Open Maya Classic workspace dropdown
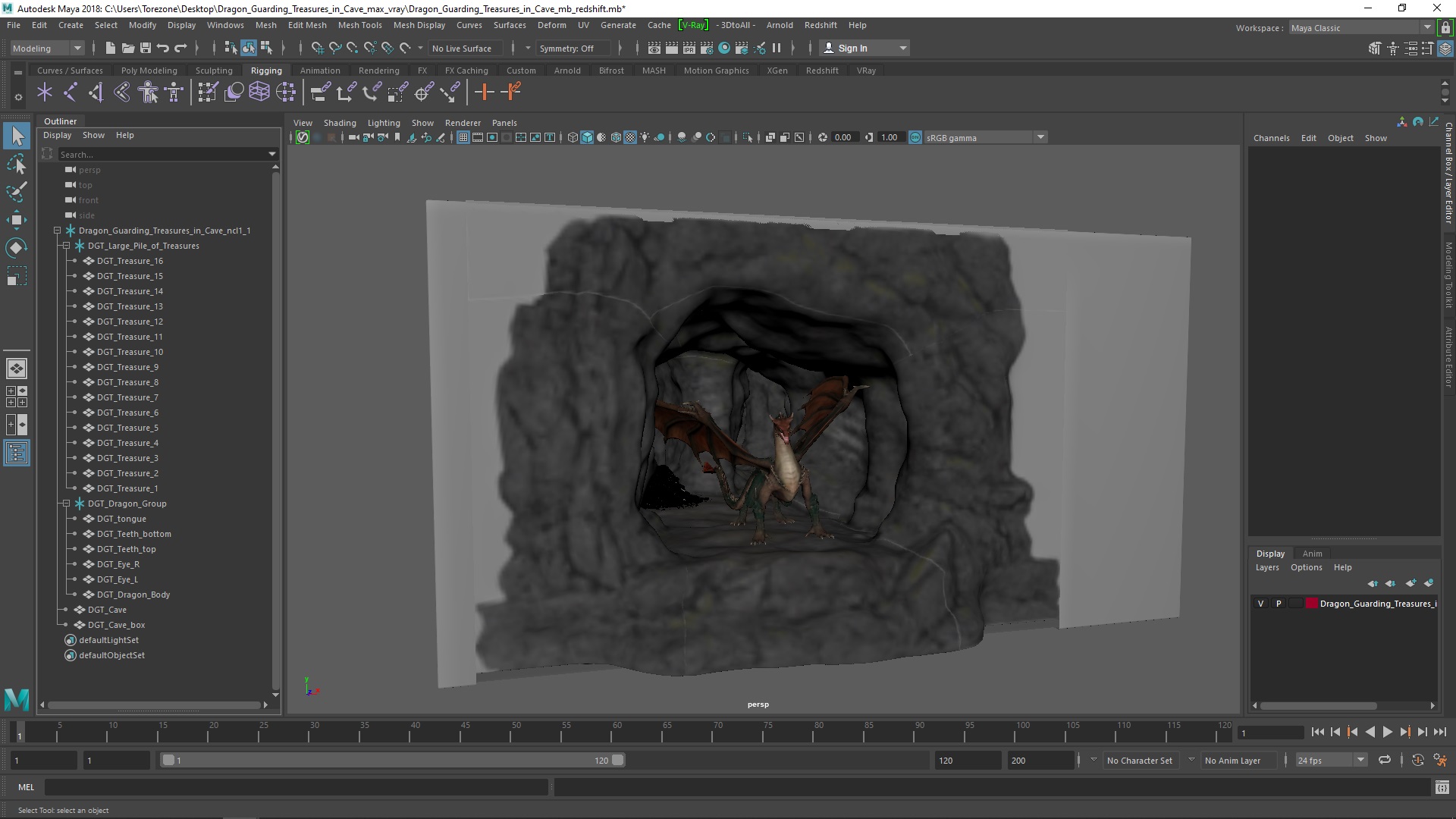The image size is (1456, 819). click(x=1361, y=28)
